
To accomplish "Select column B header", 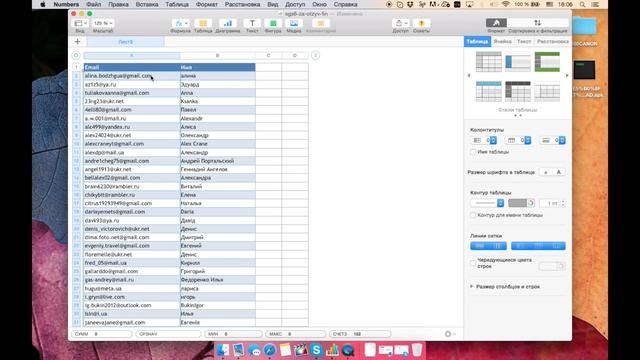I will pyautogui.click(x=218, y=55).
